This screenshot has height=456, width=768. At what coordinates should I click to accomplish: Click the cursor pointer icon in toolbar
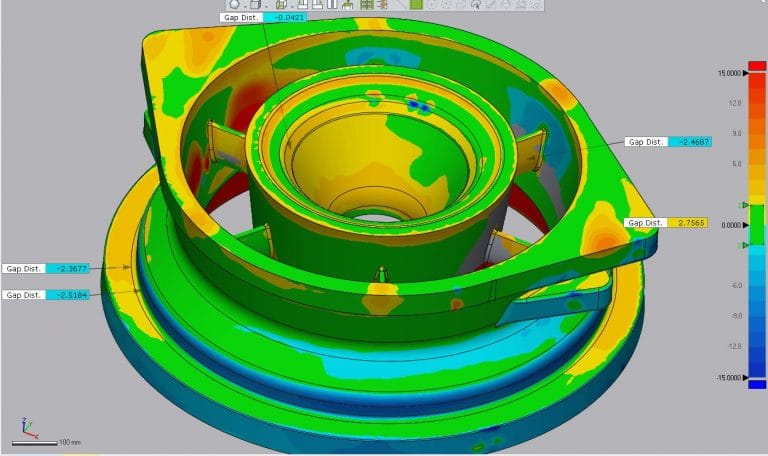pyautogui.click(x=476, y=4)
